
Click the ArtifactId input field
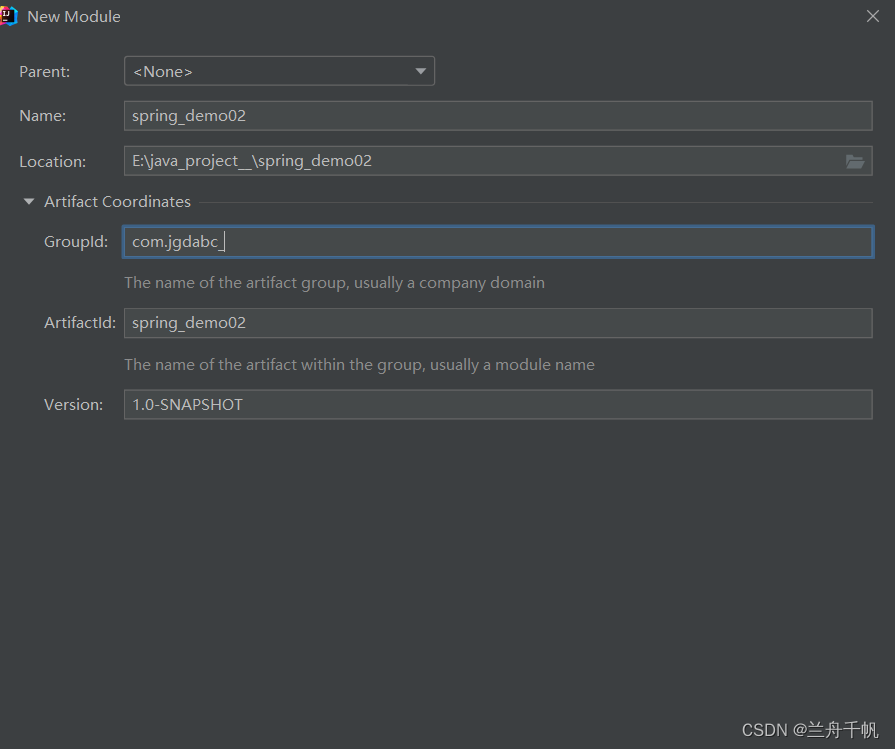(498, 323)
